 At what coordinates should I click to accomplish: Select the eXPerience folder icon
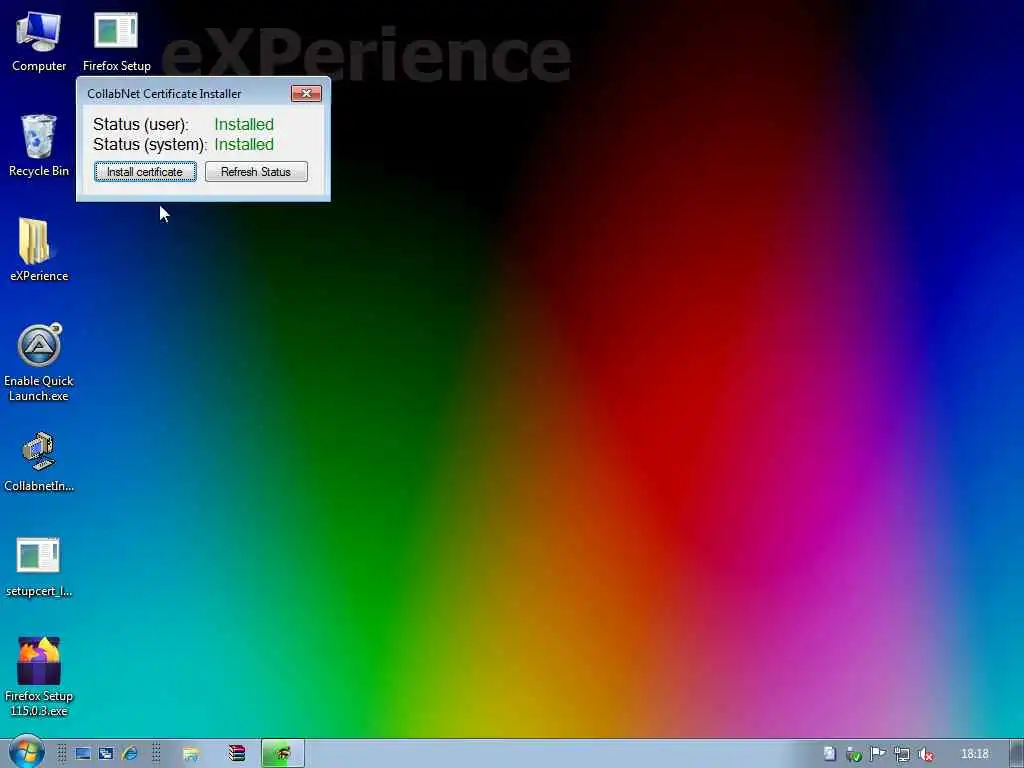39,250
